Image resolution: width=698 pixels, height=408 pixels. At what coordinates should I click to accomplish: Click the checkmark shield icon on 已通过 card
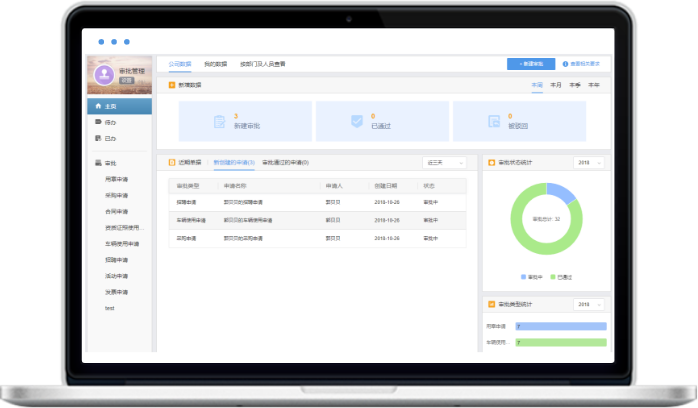(357, 121)
